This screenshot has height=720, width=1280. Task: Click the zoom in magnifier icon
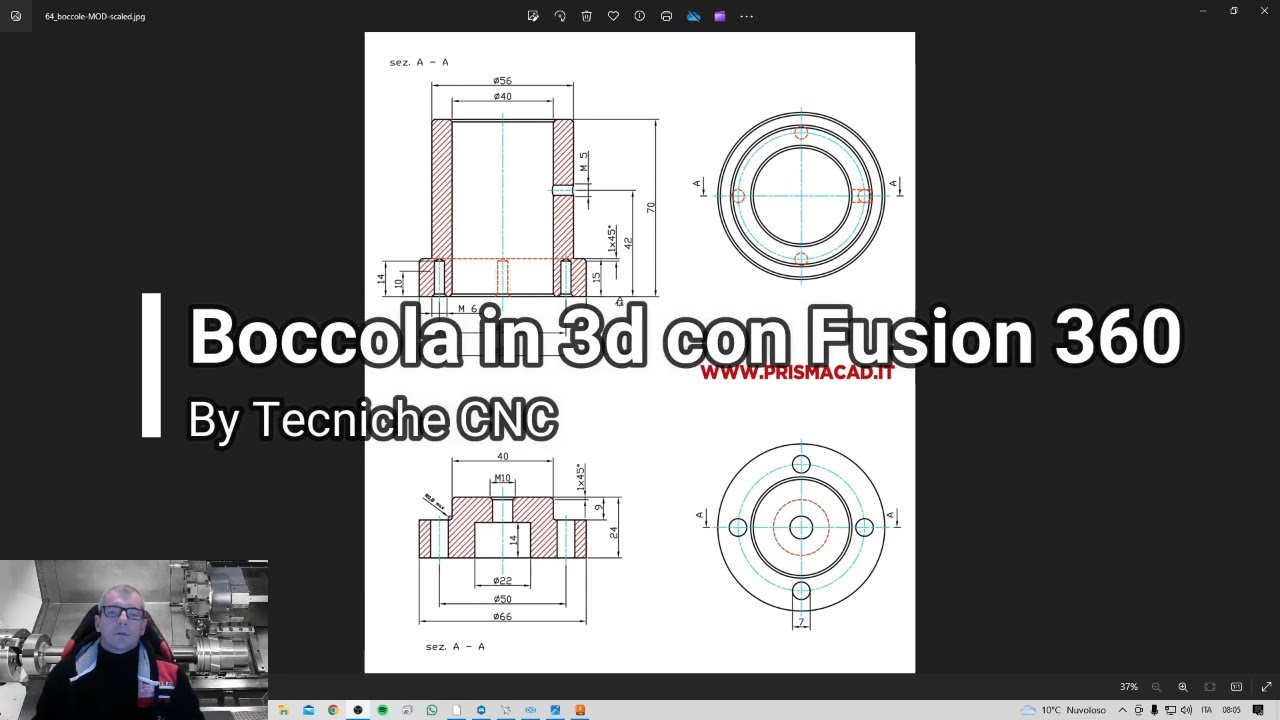1183,687
